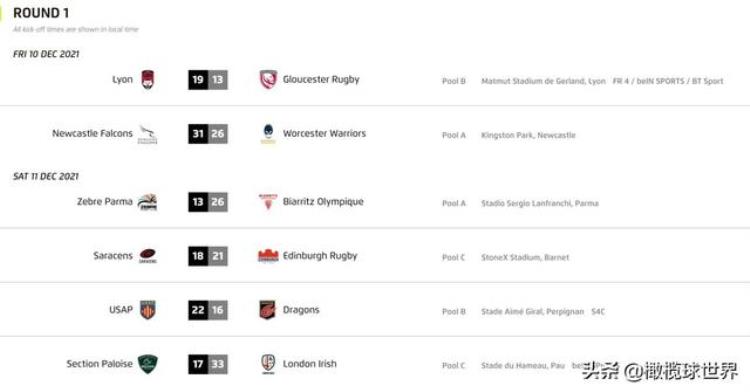Click the Worcester Warriors crest

[x=268, y=134]
